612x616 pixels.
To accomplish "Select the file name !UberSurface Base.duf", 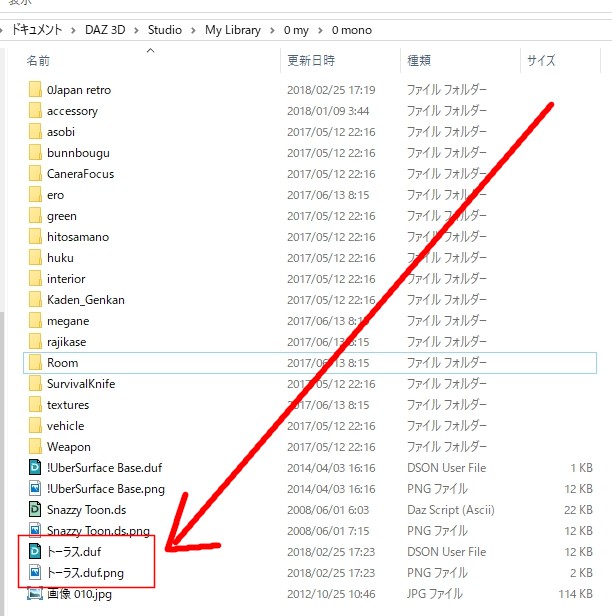I will click(104, 468).
